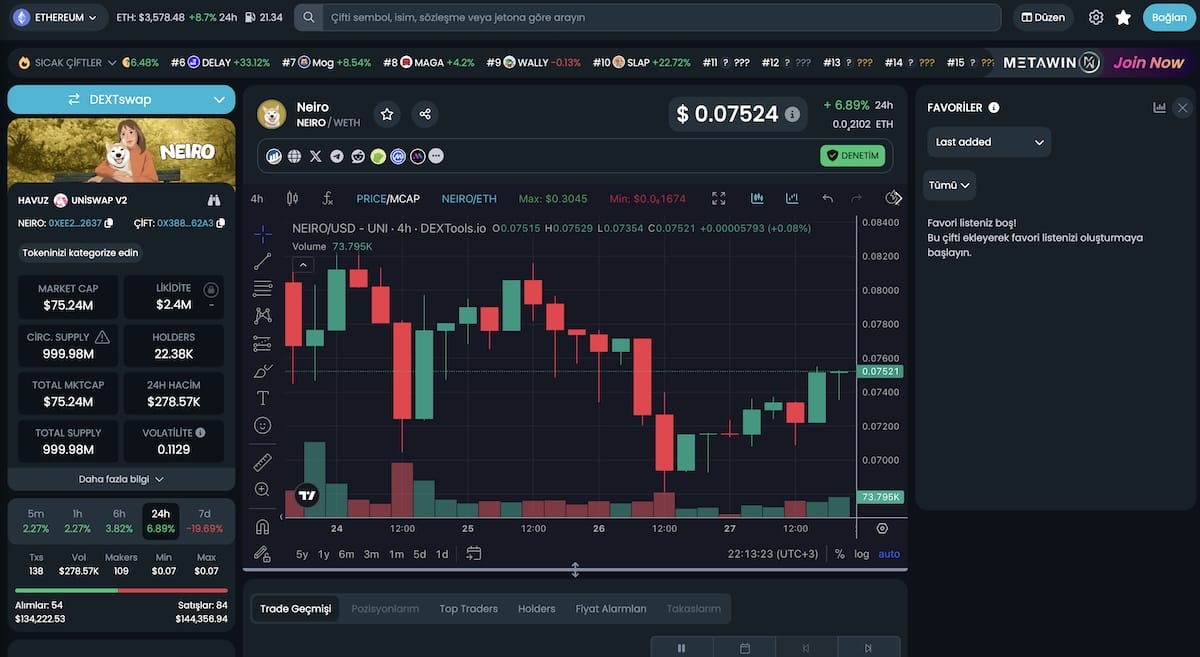Viewport: 1200px width, 657px height.
Task: Activate the chart zoom-in tool
Action: 262,490
